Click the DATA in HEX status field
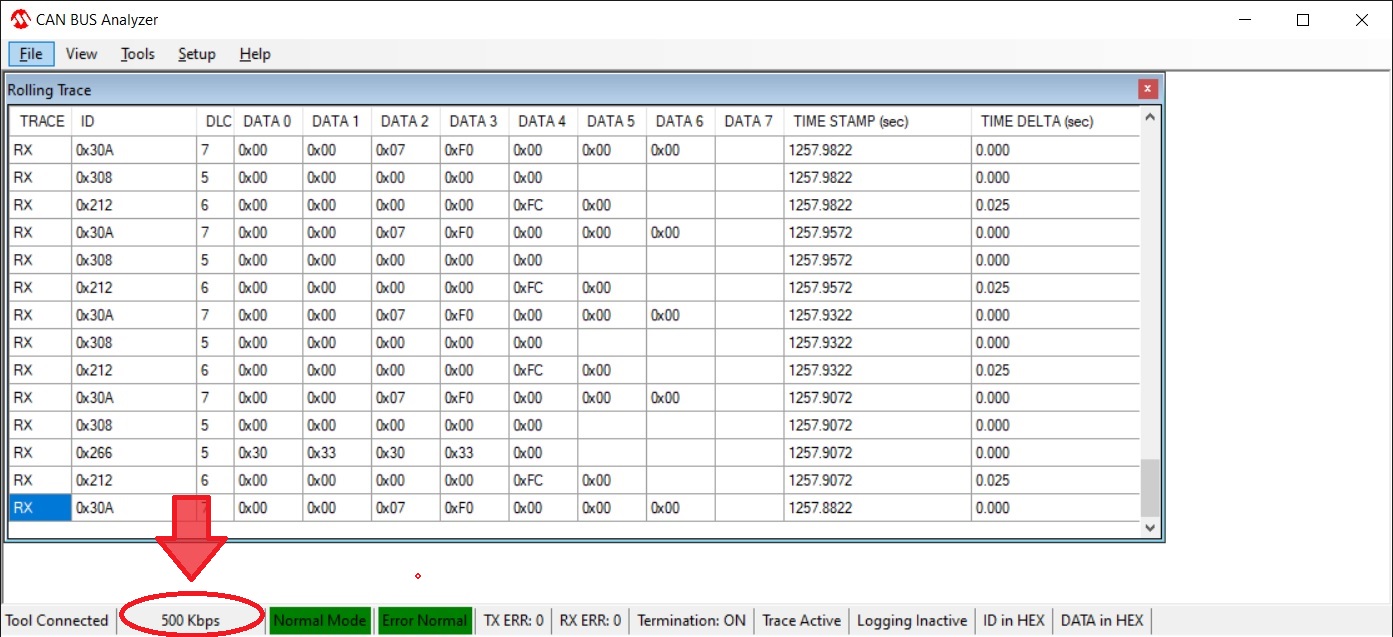1393x637 pixels. pos(1101,620)
